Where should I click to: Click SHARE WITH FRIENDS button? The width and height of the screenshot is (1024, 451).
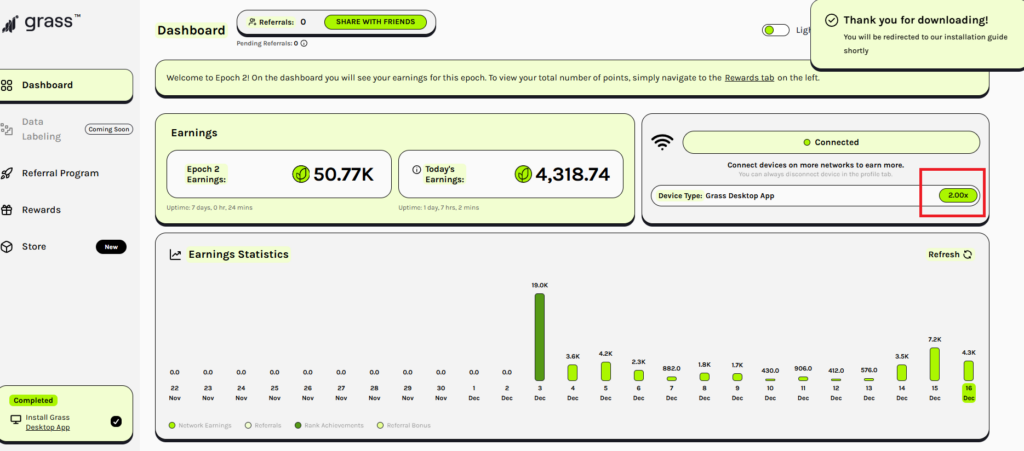376,22
